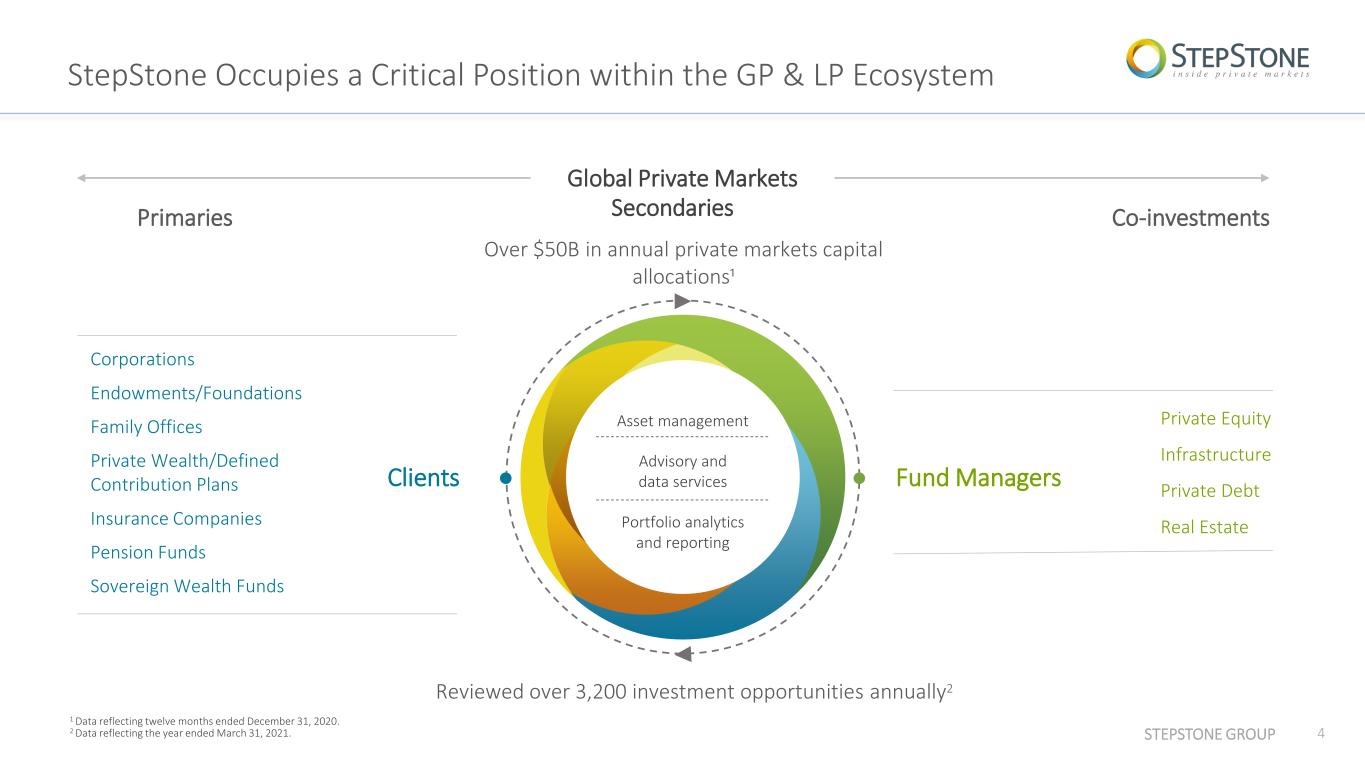The width and height of the screenshot is (1365, 768).
Task: Click the blue swirl segment of the ring
Action: (x=760, y=590)
